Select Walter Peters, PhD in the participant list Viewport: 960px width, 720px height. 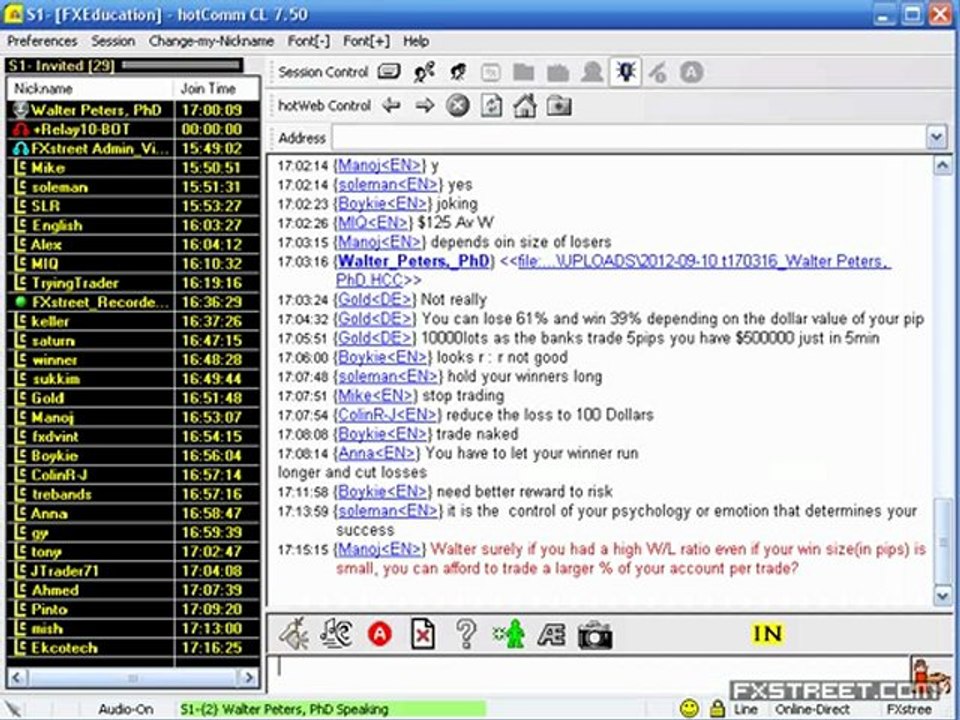pyautogui.click(x=133, y=110)
